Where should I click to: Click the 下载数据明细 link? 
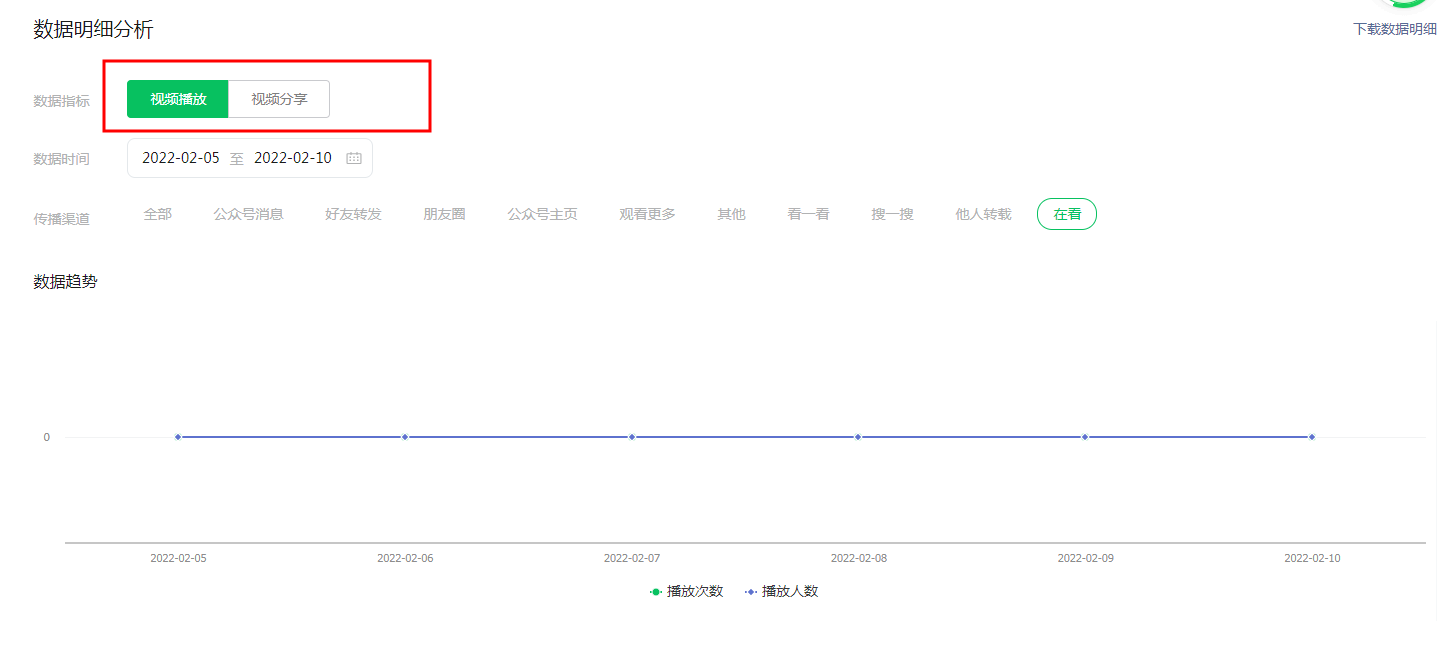(1395, 29)
